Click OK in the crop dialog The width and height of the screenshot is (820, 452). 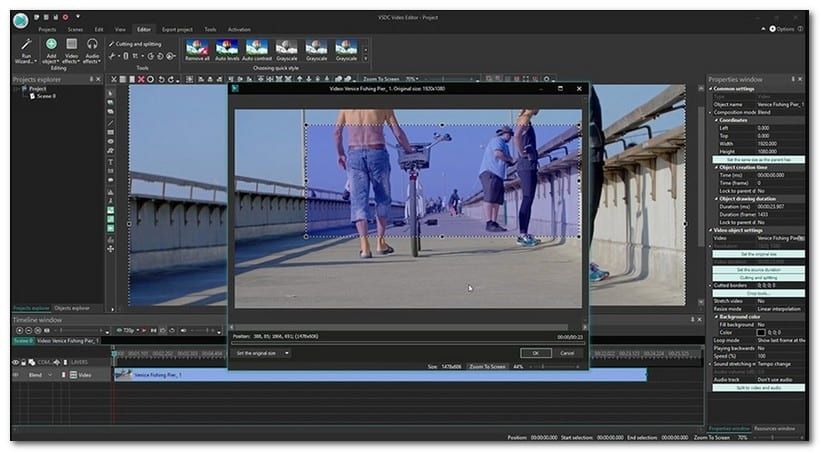(x=535, y=353)
